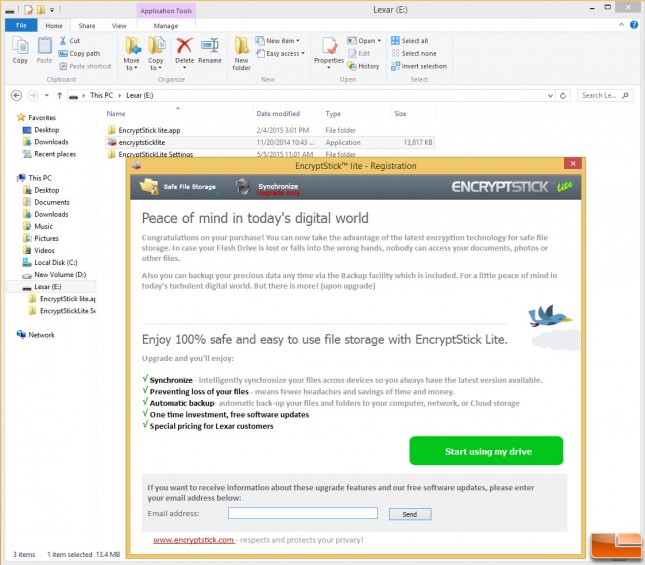Open Music under This PC
Image resolution: width=645 pixels, height=565 pixels.
[x=38, y=226]
